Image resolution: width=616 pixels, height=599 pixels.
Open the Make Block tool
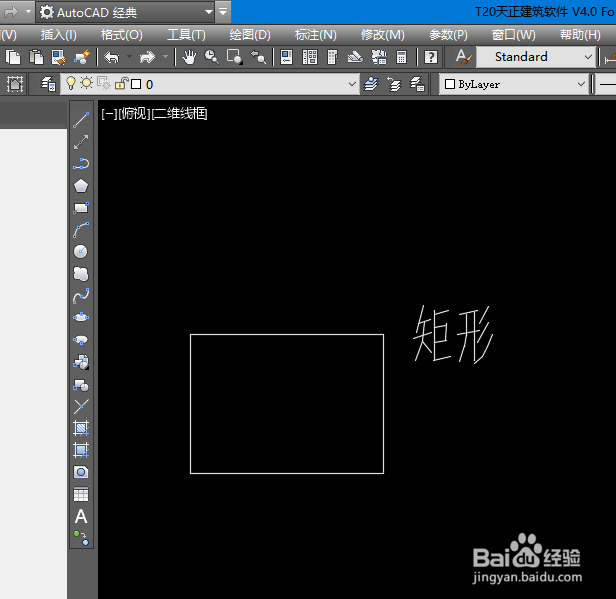click(x=81, y=385)
